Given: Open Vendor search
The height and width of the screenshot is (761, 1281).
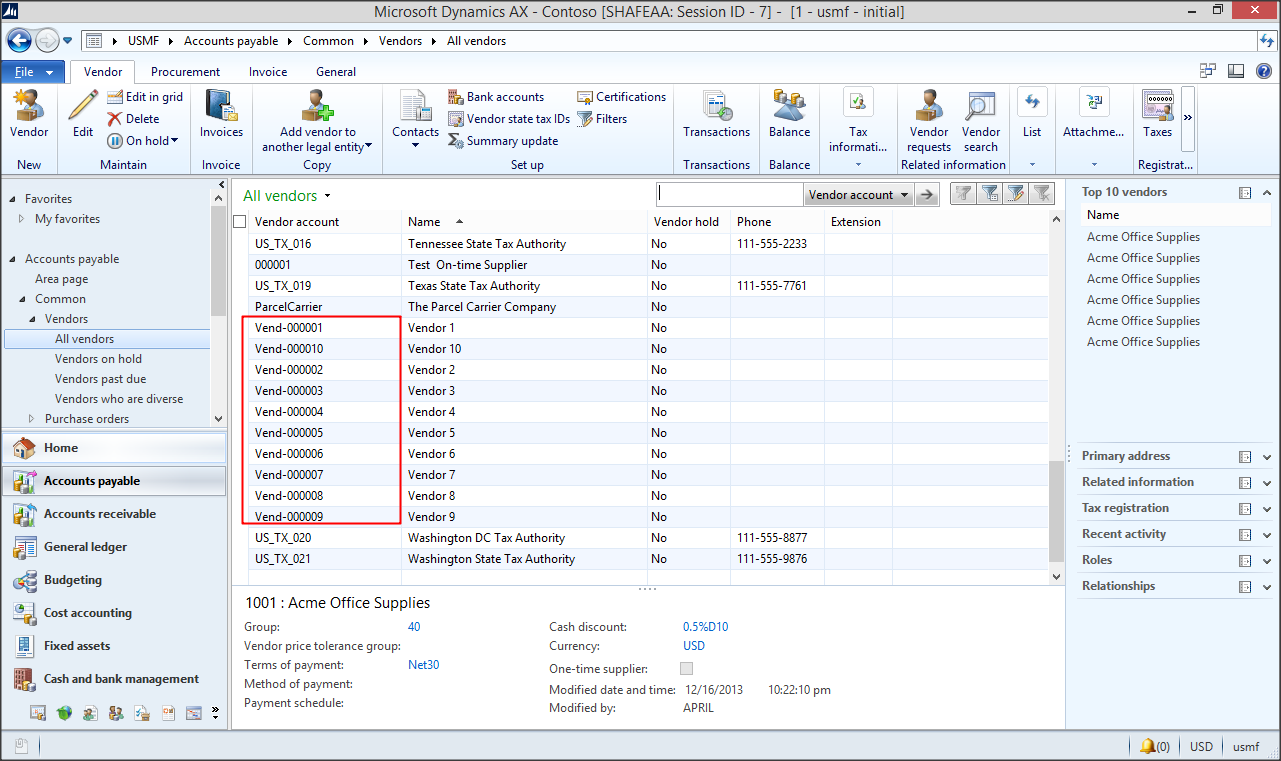Looking at the screenshot, I should [981, 121].
